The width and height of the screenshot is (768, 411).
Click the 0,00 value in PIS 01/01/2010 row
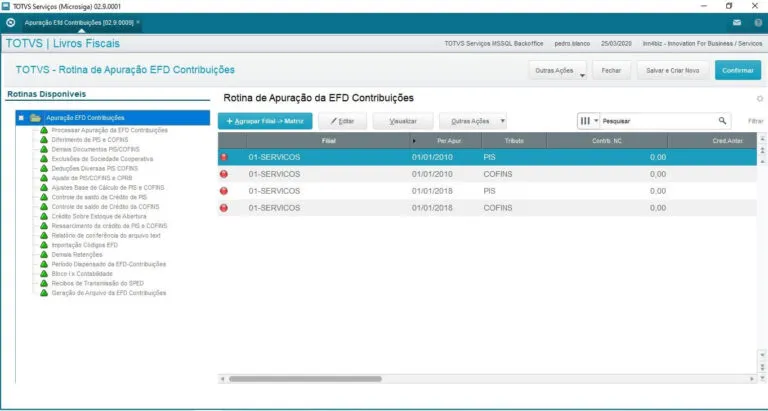(x=658, y=157)
